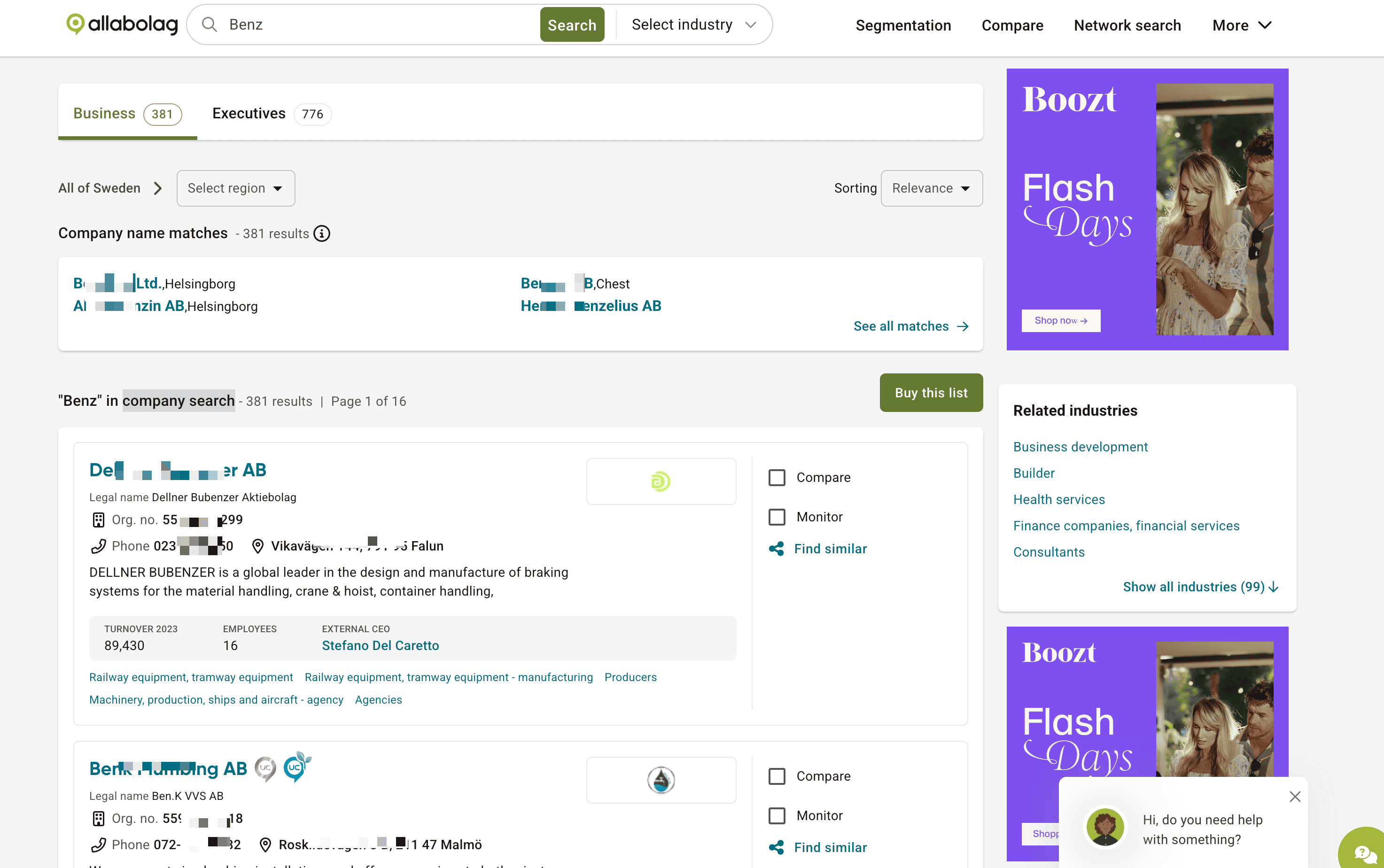Viewport: 1384px width, 868px height.
Task: Click Ben.K VVS company logo thumbnail
Action: 661,780
